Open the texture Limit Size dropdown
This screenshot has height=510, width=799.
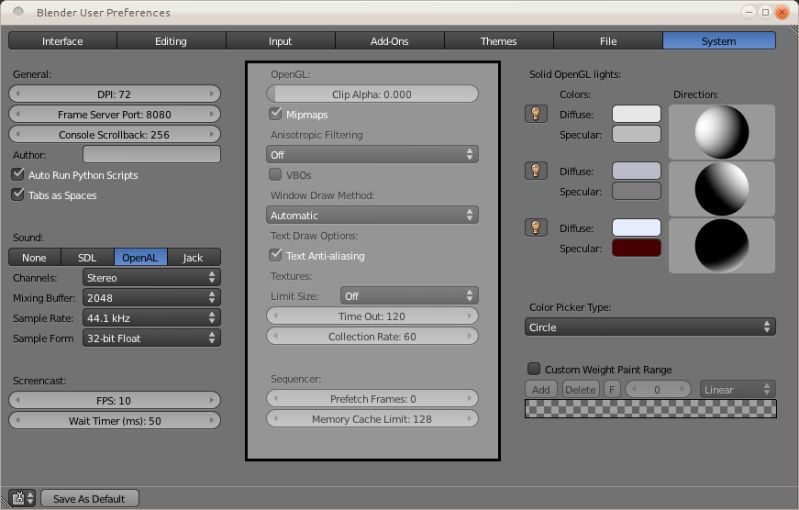coord(409,296)
